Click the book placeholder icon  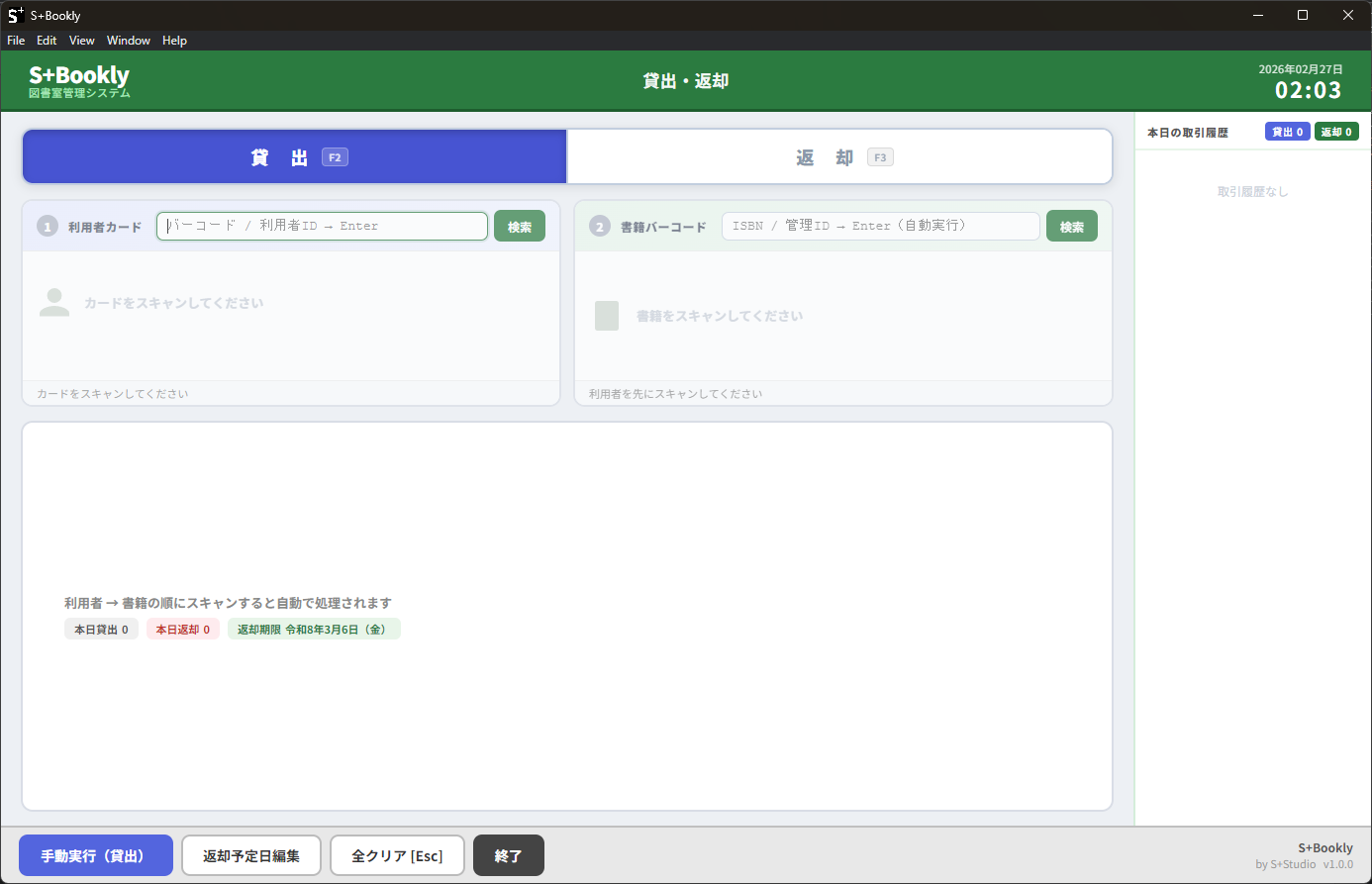click(607, 316)
